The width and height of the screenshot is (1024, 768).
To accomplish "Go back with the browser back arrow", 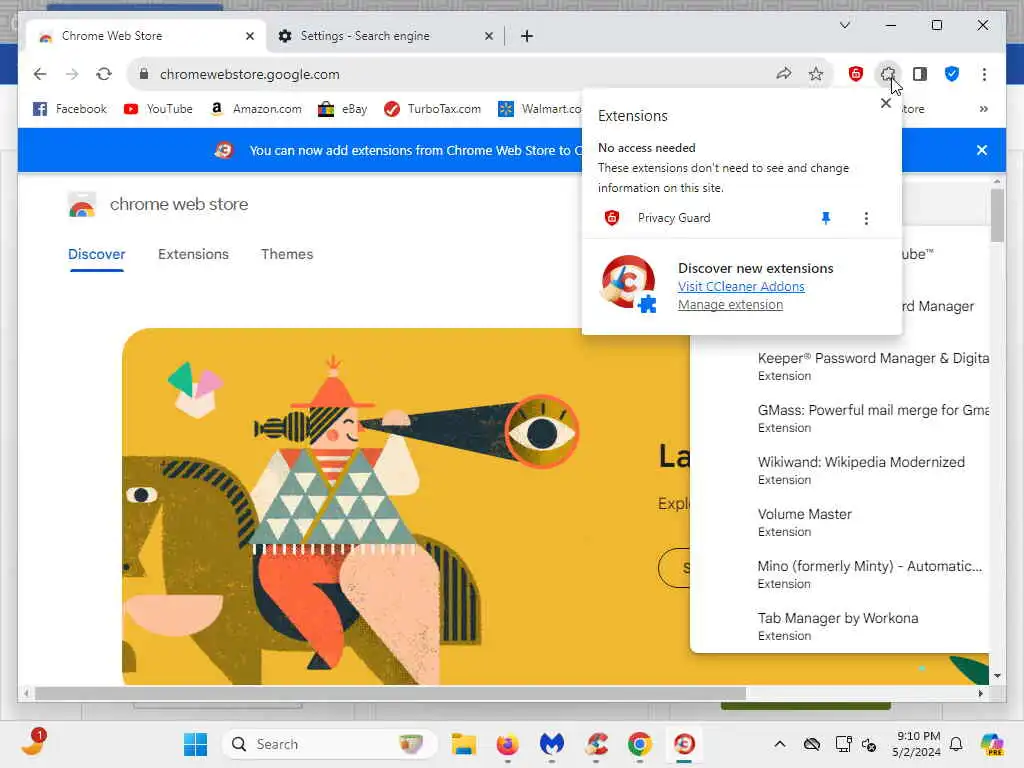I will pos(40,74).
